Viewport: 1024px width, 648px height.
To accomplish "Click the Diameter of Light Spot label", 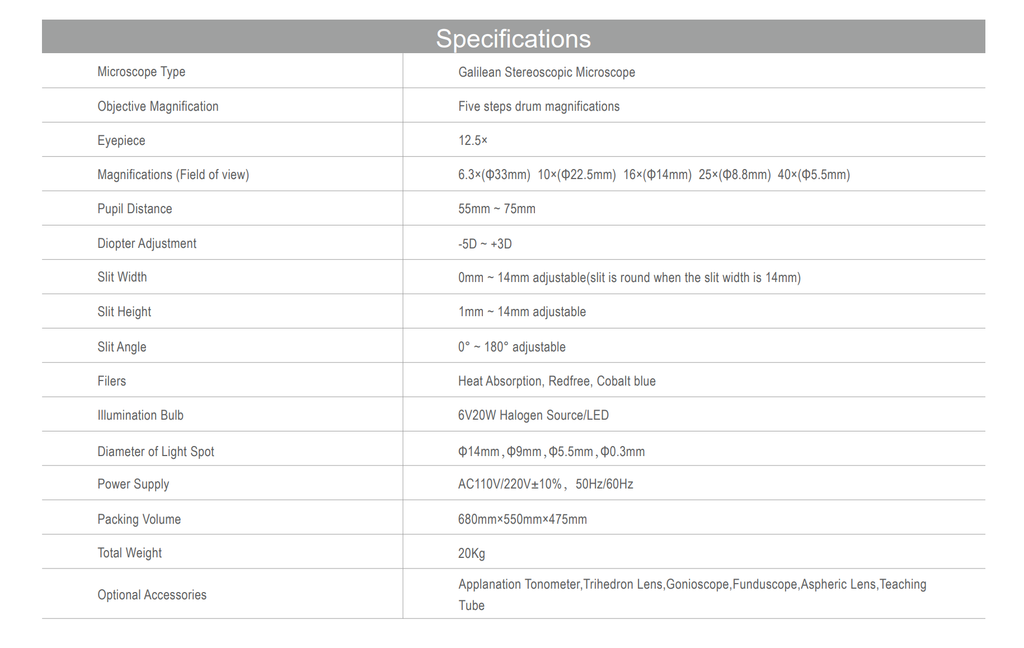I will tap(155, 452).
